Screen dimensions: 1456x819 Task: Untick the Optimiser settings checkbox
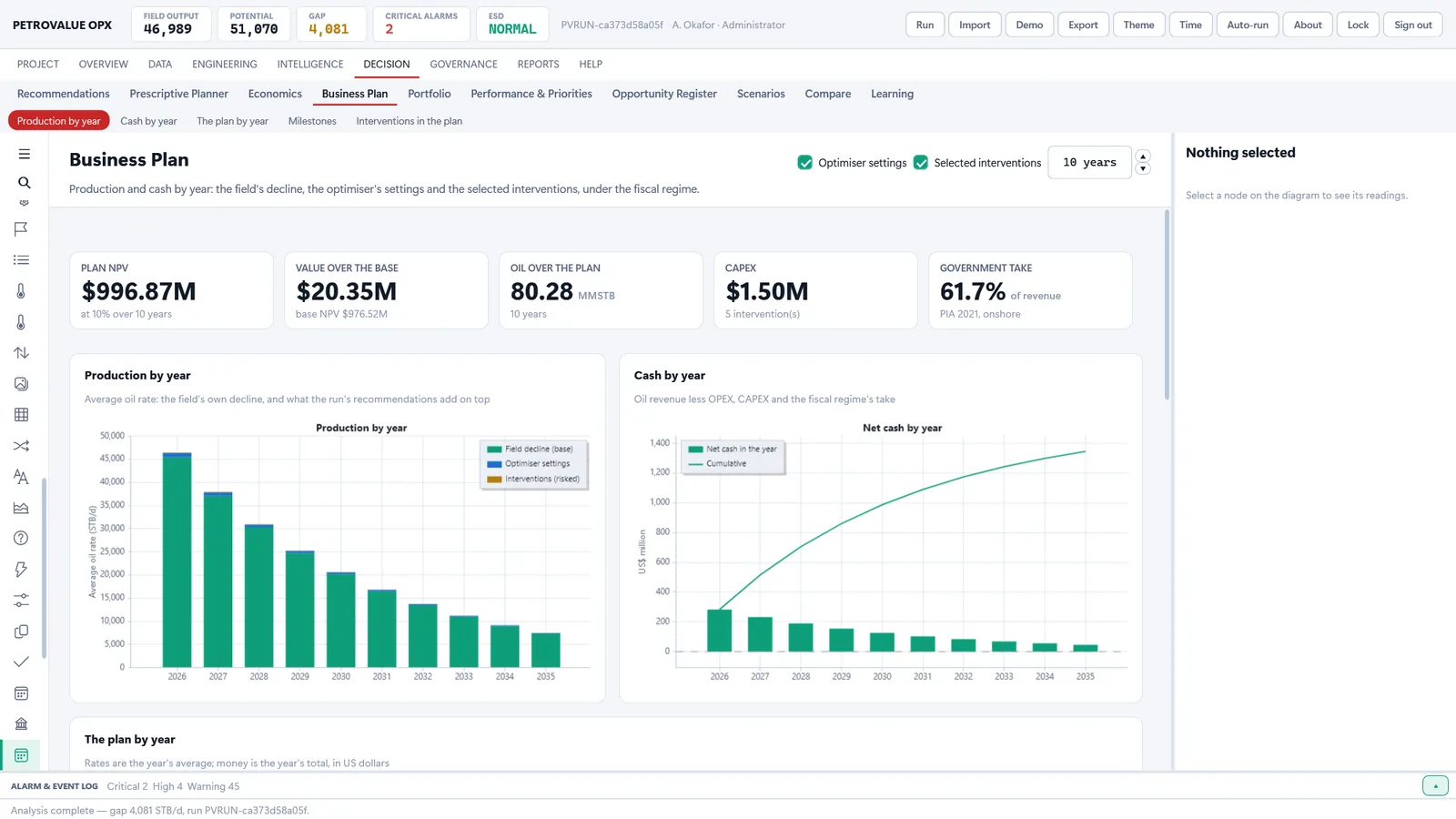pyautogui.click(x=804, y=163)
